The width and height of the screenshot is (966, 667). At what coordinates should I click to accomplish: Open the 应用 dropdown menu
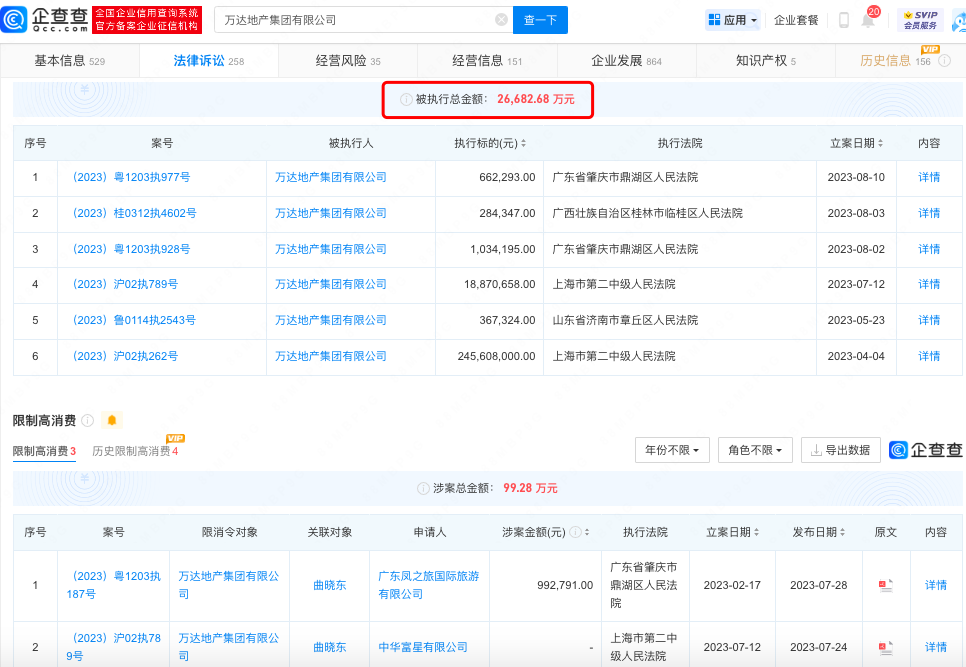pos(733,20)
